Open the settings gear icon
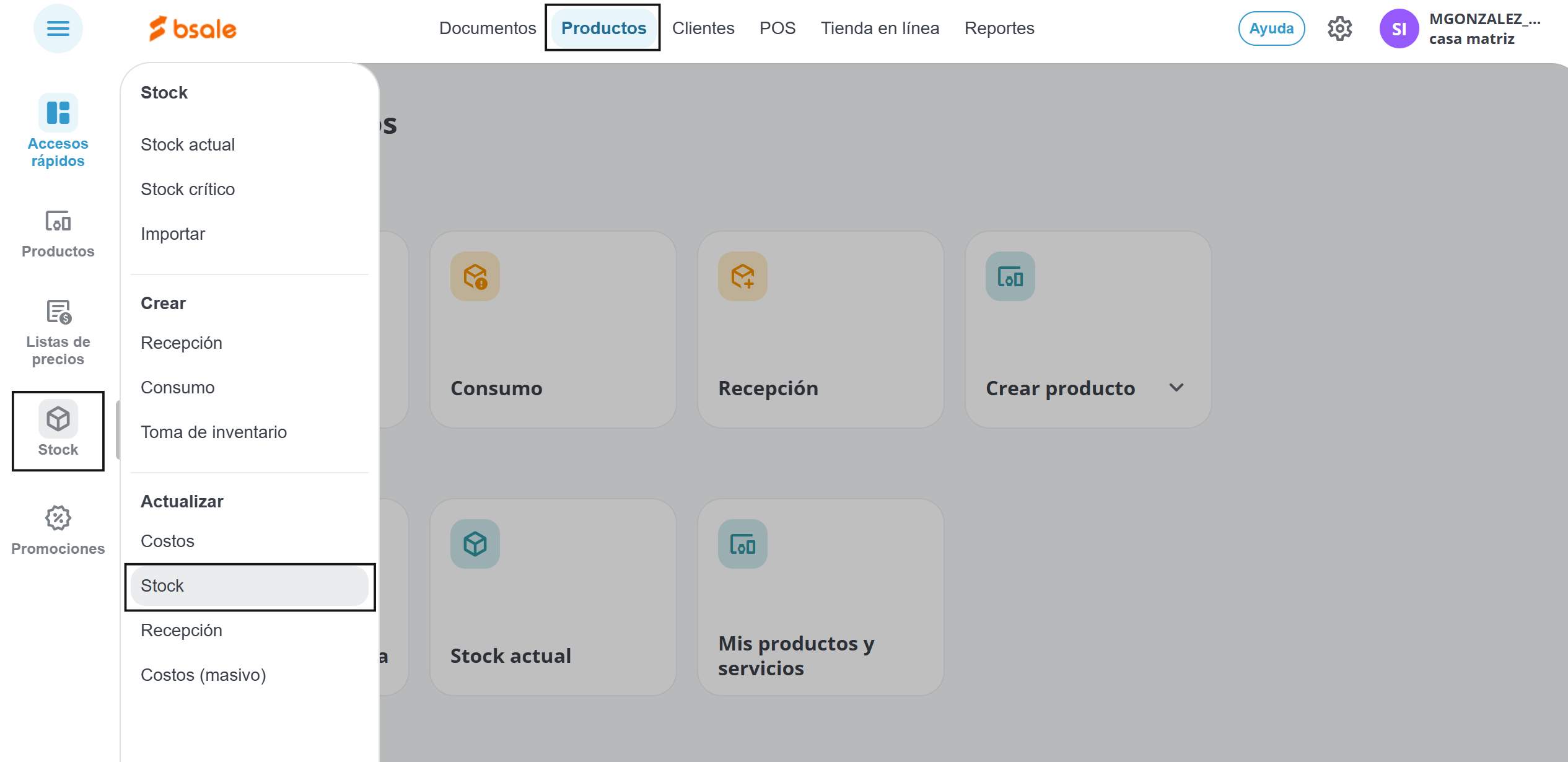 [x=1339, y=28]
